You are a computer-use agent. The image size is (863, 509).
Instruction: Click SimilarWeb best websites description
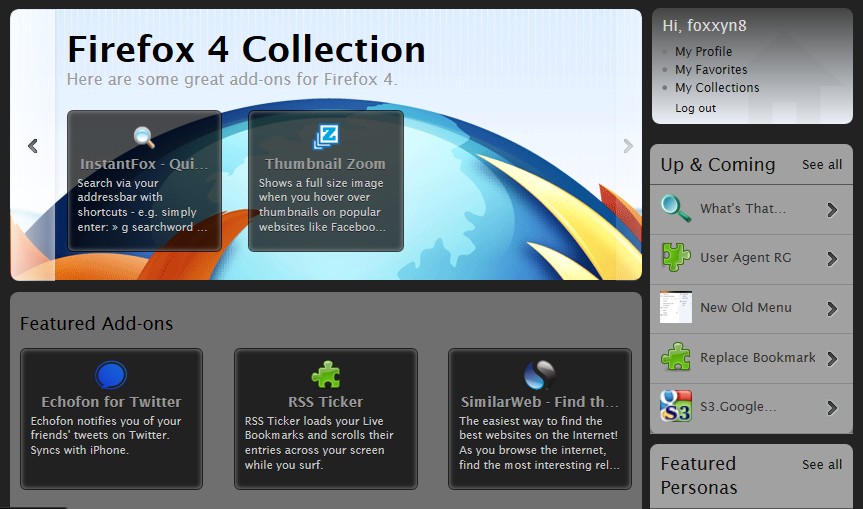click(x=539, y=443)
